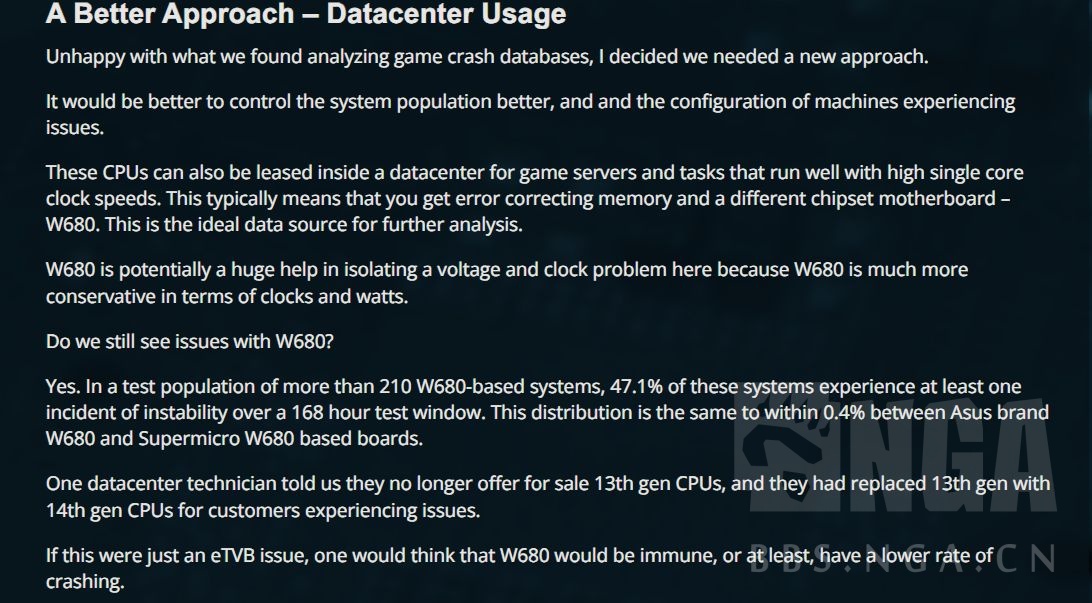1092x603 pixels.
Task: Click the paragraph starting "If this were just"
Action: click(520, 568)
